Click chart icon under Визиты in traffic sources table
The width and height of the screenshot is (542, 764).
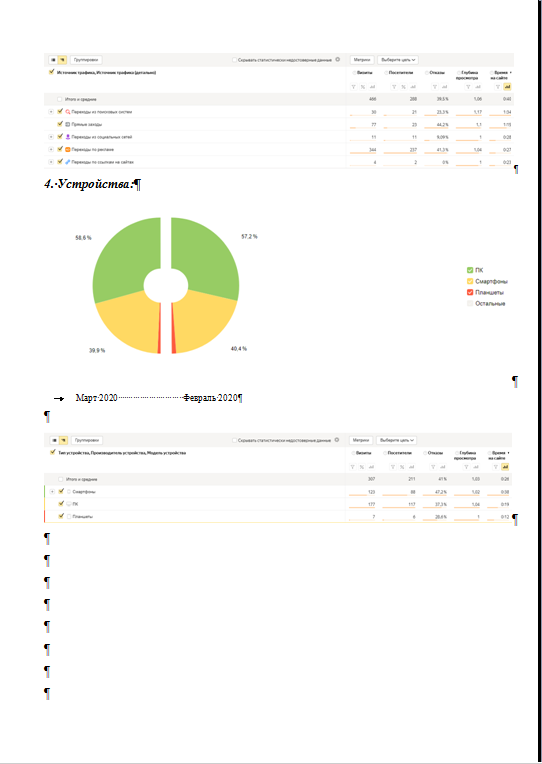coord(372,87)
